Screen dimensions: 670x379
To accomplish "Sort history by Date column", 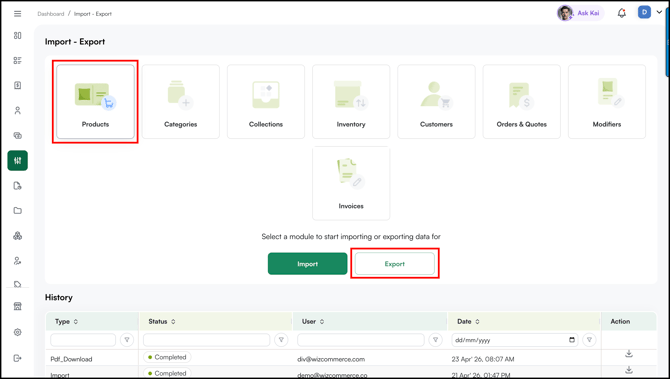I will [x=477, y=322].
